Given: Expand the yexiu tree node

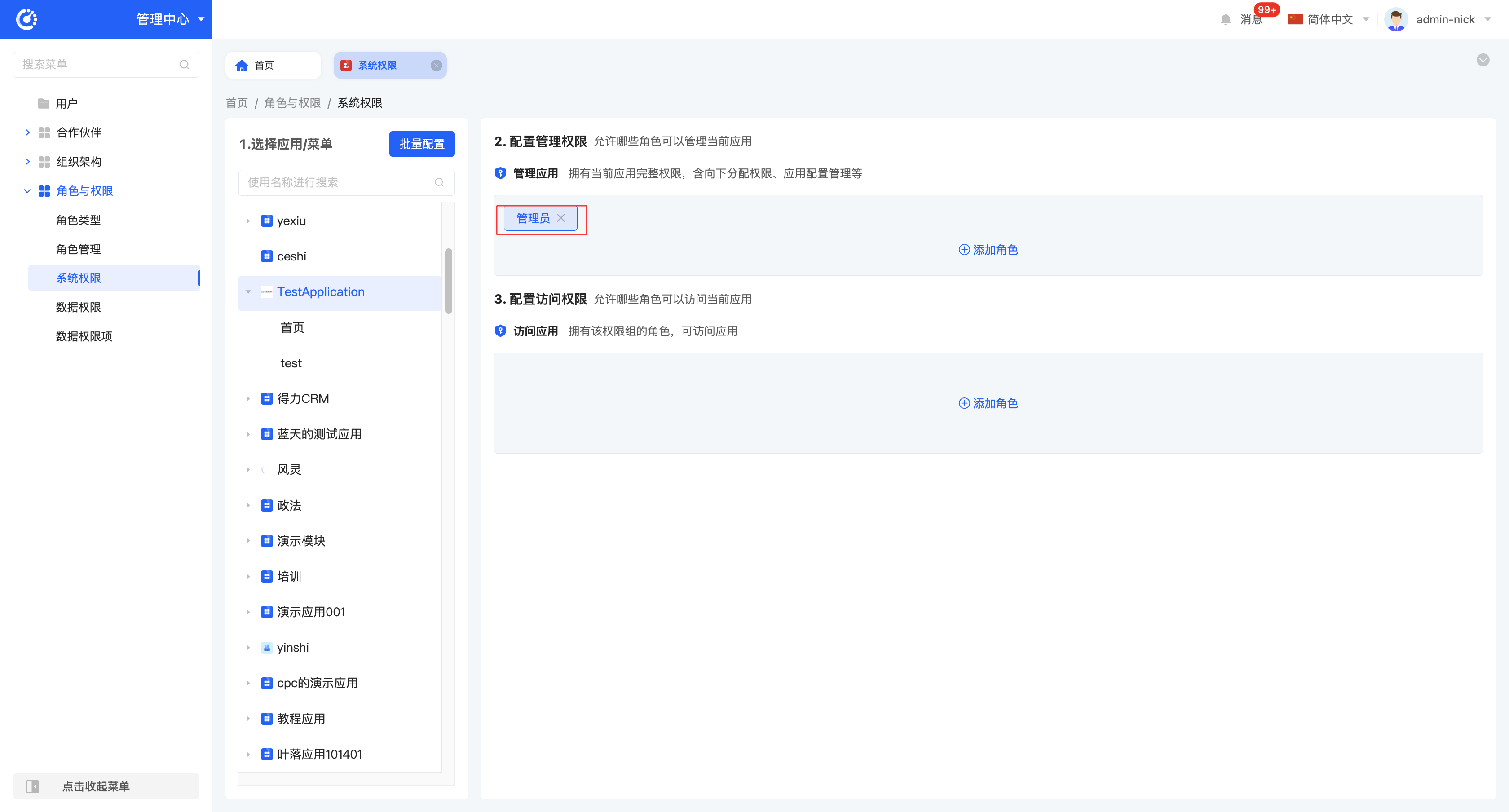Looking at the screenshot, I should (x=248, y=221).
